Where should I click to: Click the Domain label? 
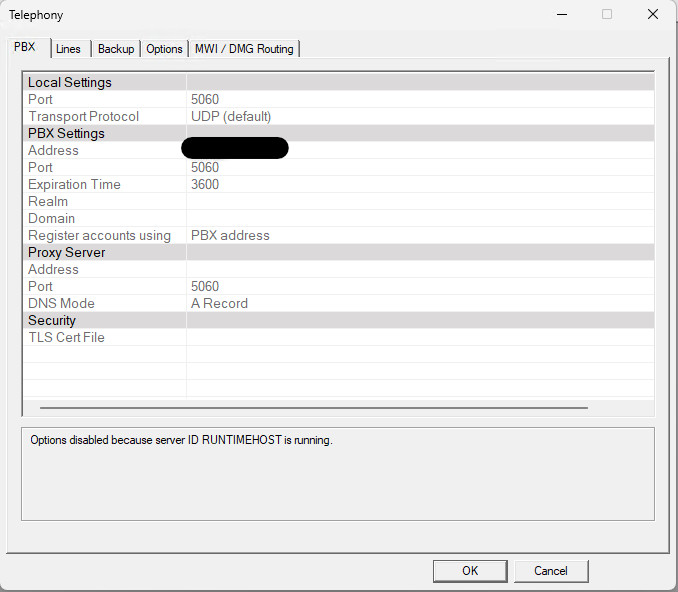51,218
